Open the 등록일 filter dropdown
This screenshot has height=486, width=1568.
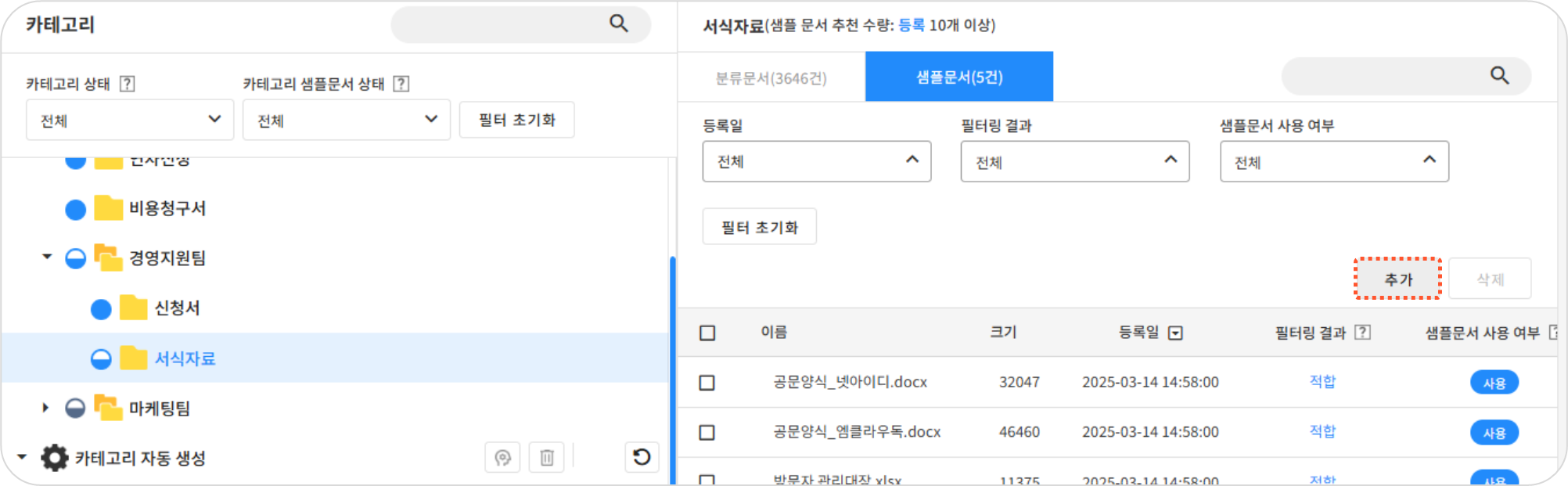(x=816, y=162)
